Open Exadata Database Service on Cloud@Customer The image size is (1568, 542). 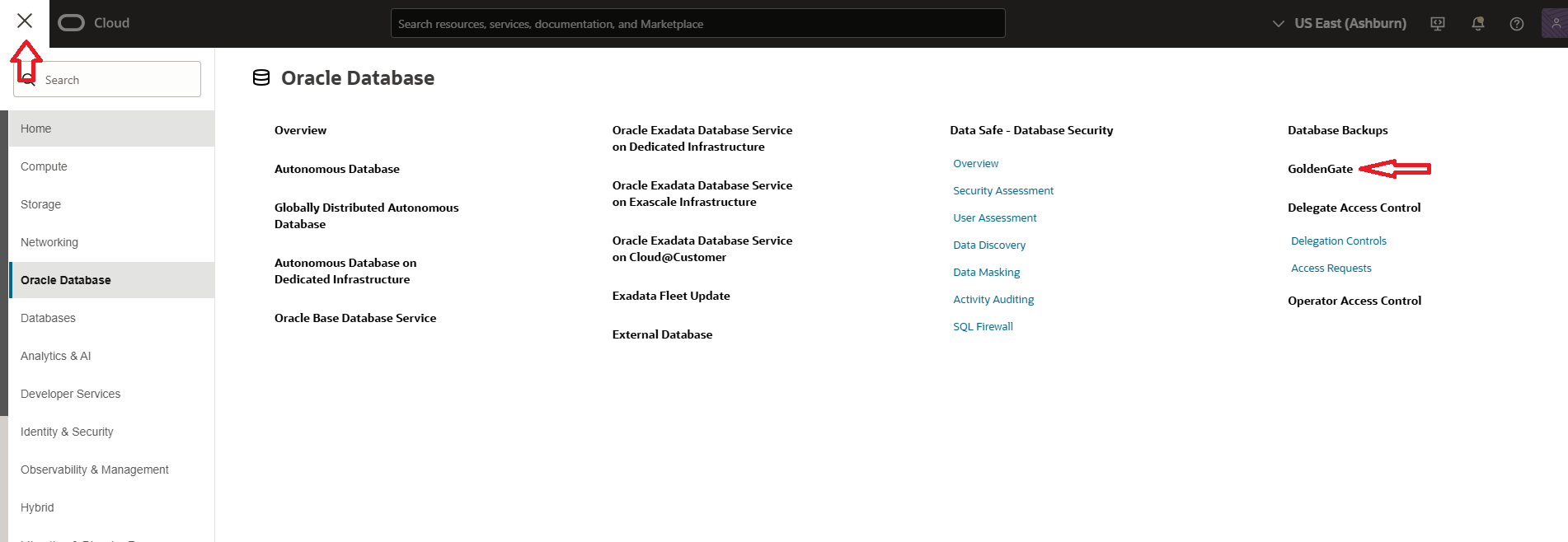point(702,249)
